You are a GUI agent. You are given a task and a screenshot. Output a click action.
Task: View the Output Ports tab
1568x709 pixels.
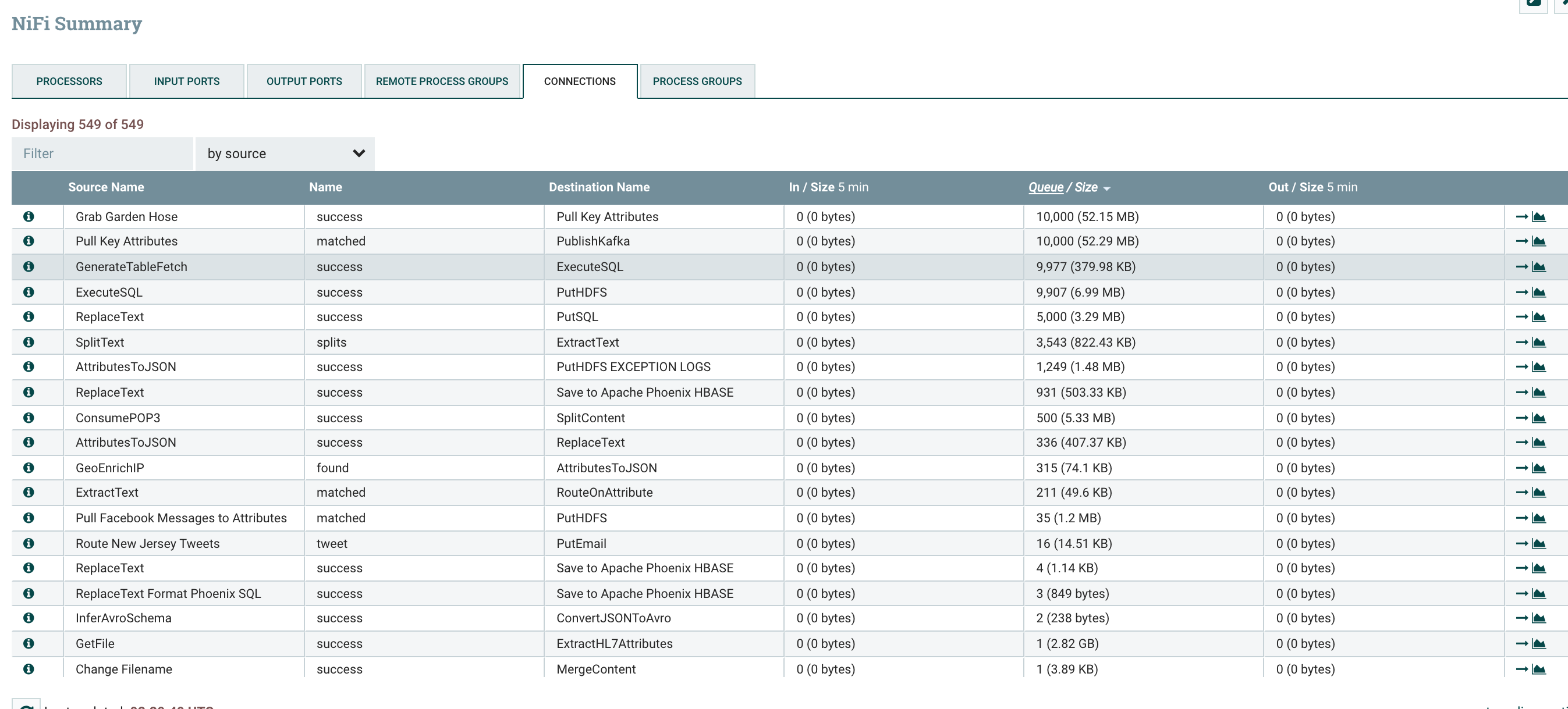pyautogui.click(x=304, y=81)
